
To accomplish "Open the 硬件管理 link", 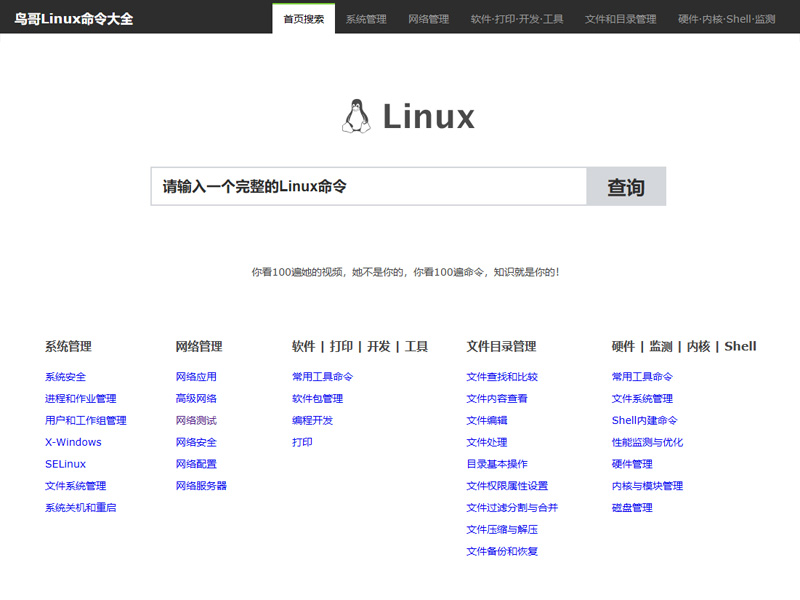I will point(632,464).
